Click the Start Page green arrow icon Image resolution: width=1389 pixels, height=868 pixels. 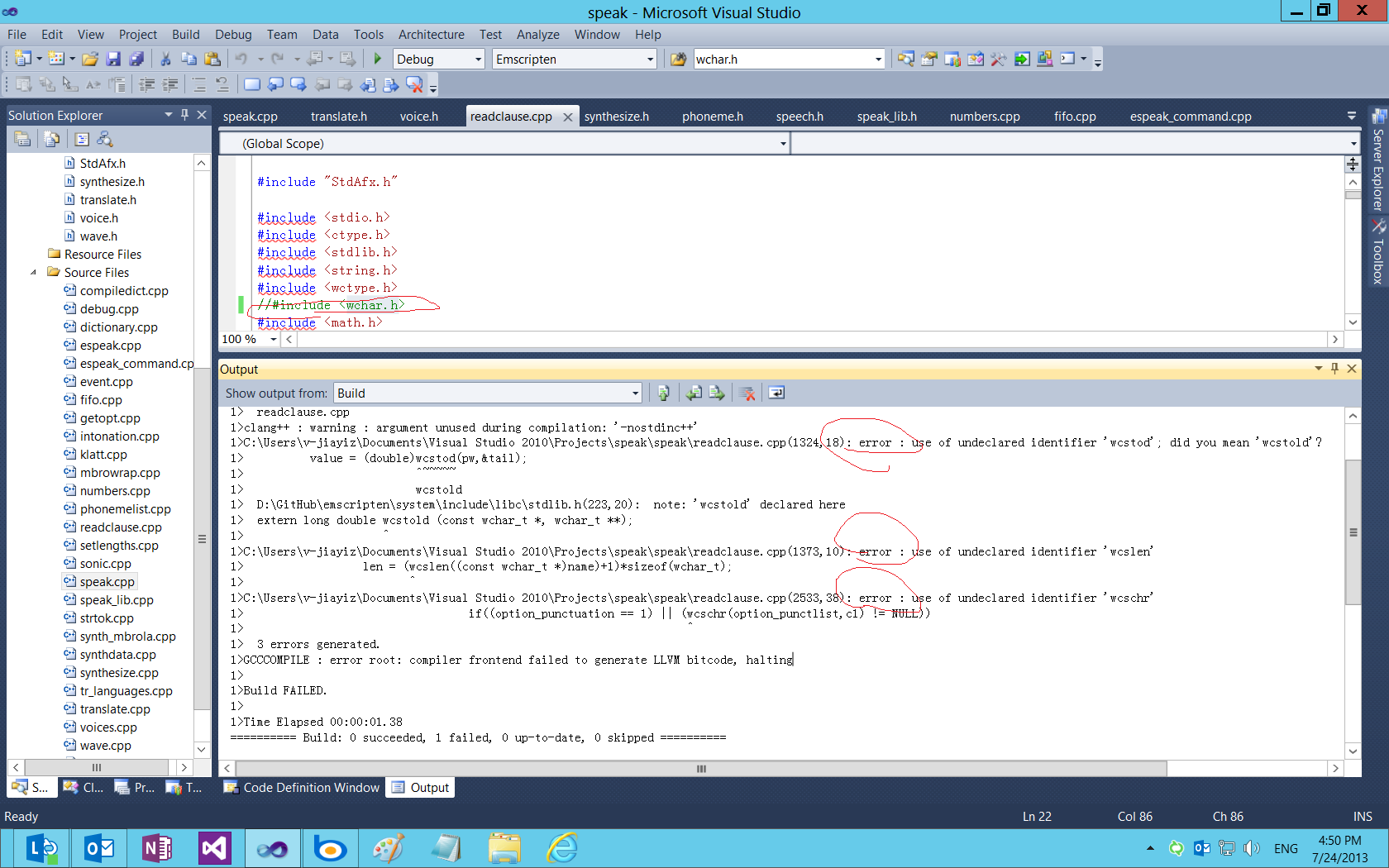click(x=1022, y=59)
